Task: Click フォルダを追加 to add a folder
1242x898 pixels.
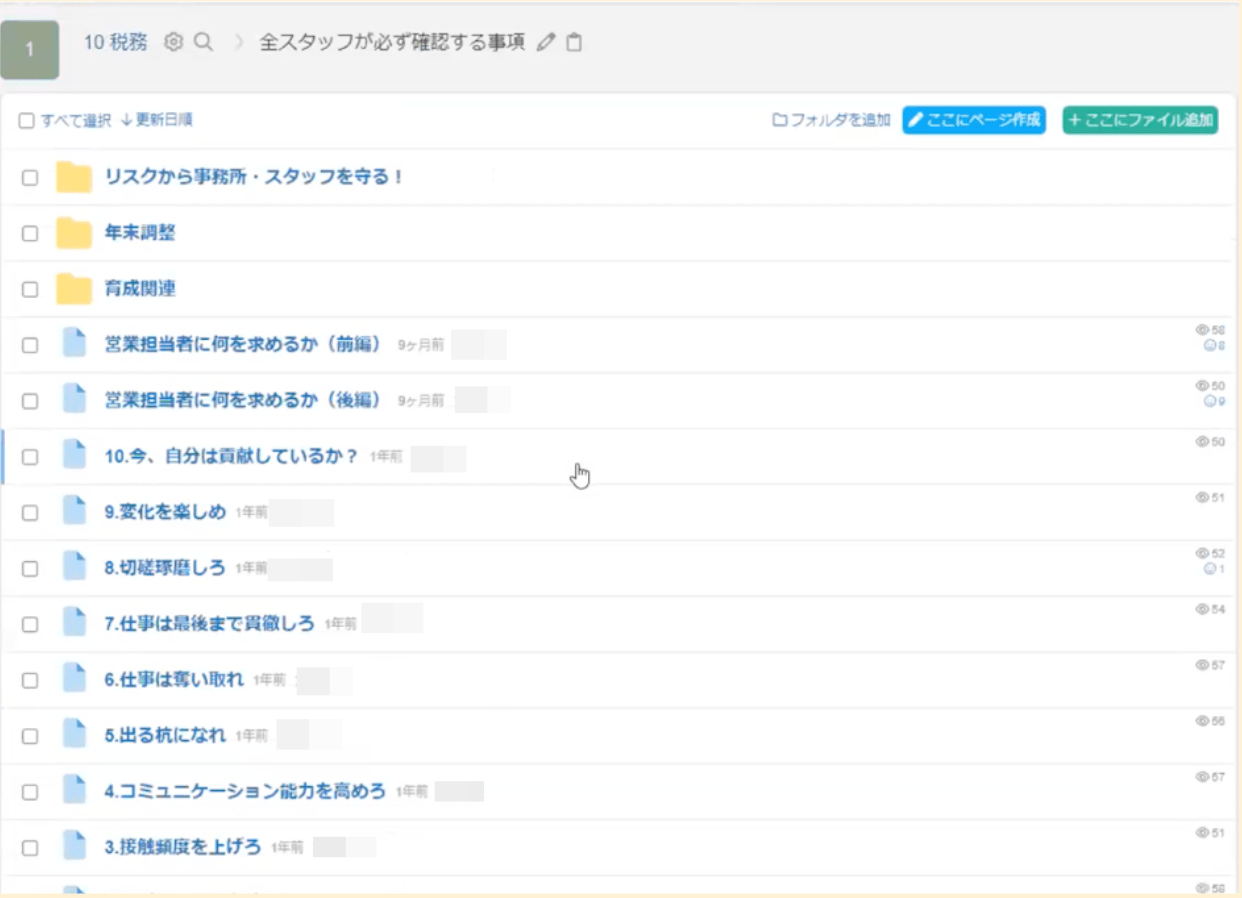Action: point(831,120)
